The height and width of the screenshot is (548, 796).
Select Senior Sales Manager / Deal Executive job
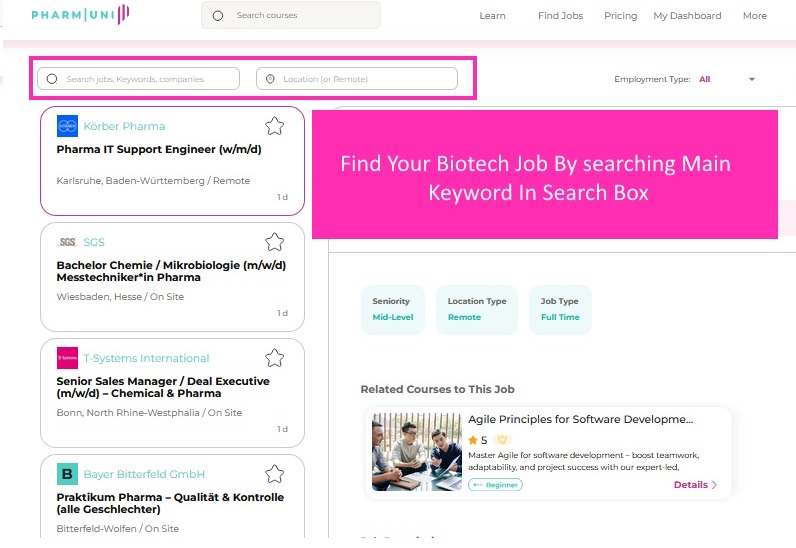(163, 387)
